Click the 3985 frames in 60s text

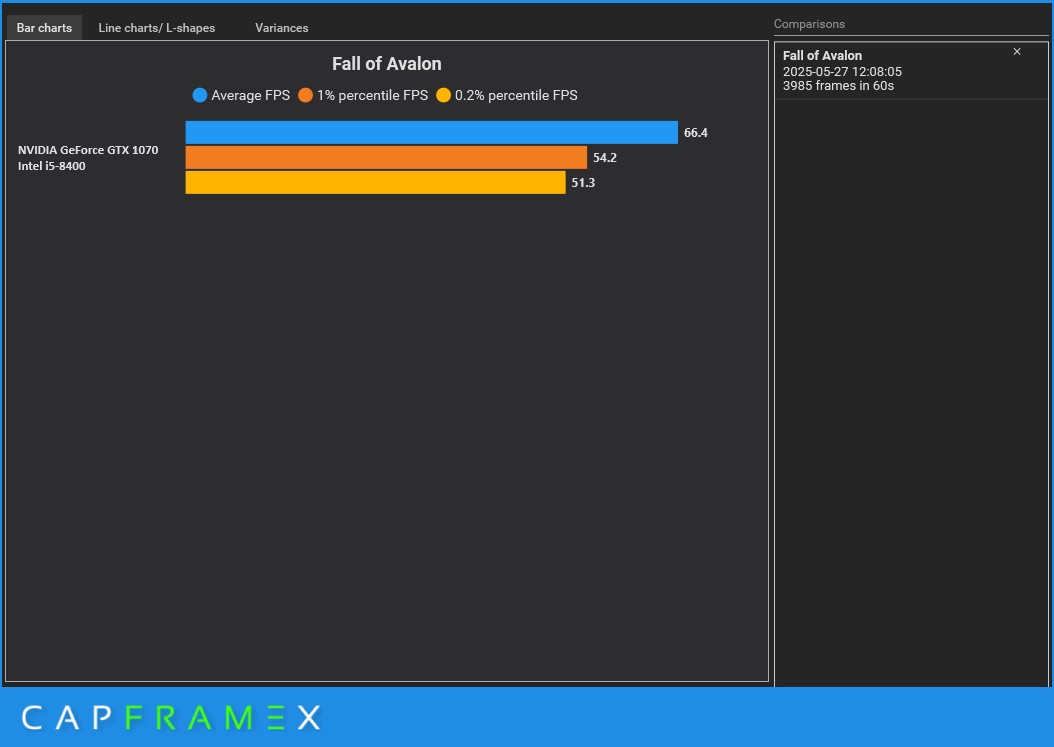(838, 85)
